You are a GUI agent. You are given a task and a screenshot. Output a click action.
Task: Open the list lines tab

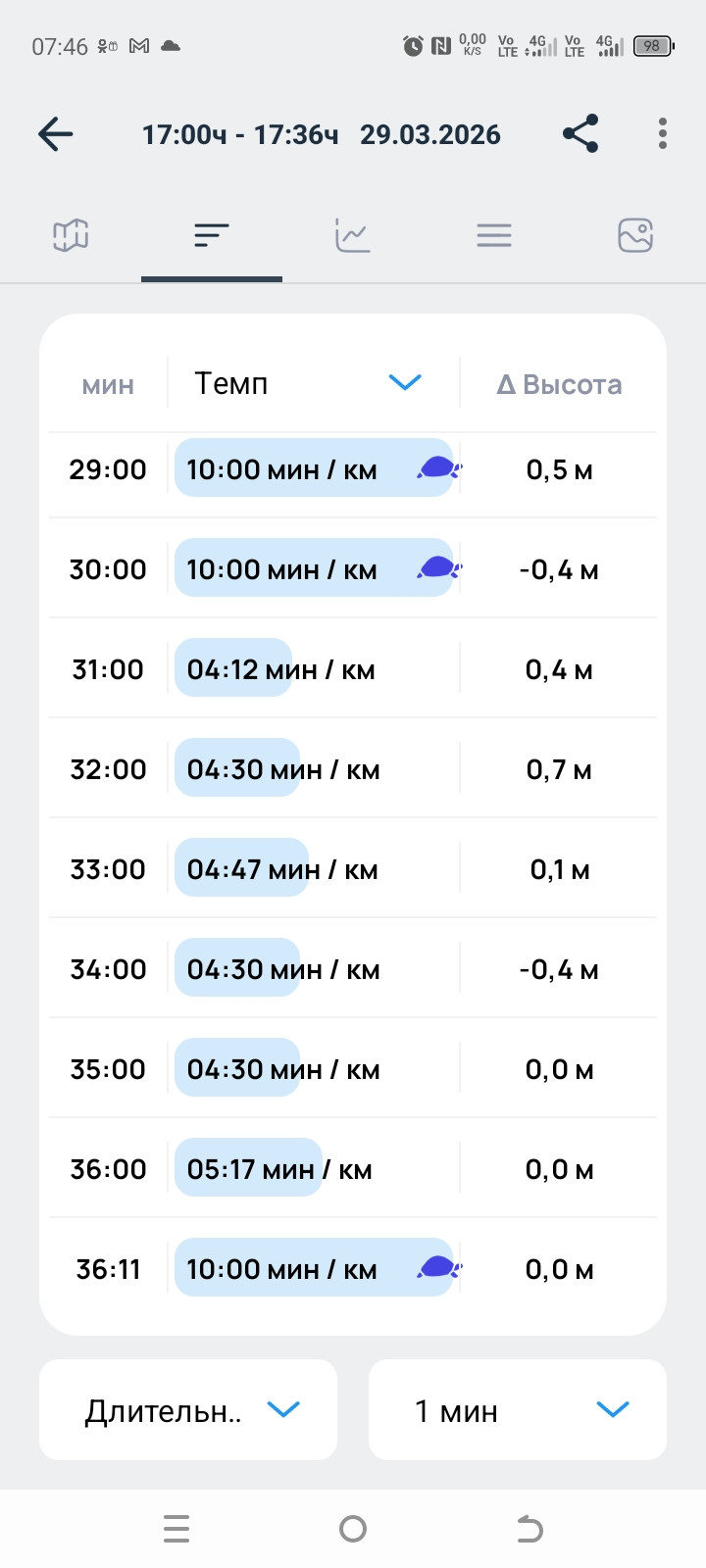[x=494, y=235]
